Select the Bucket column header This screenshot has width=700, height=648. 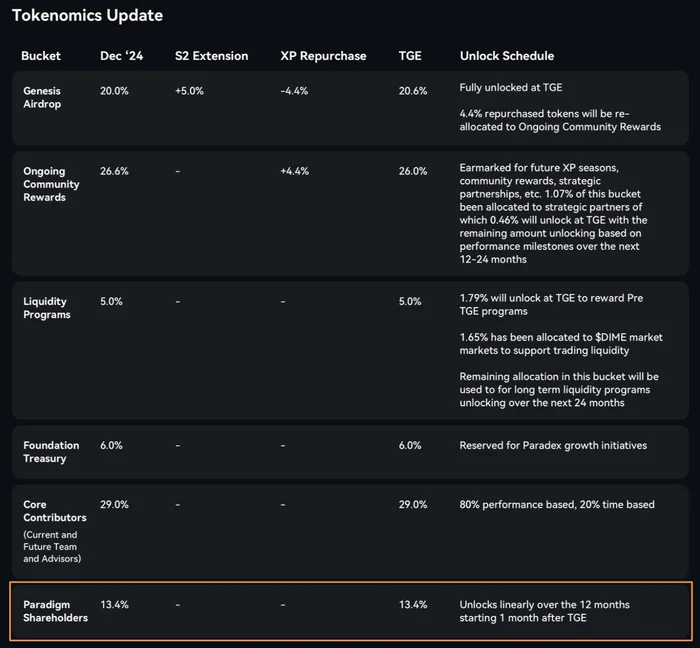(x=41, y=56)
